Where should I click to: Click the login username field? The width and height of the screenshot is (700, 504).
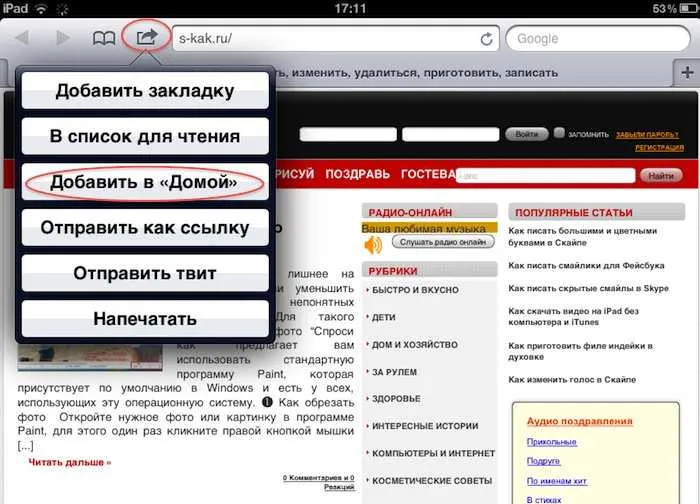coord(348,134)
